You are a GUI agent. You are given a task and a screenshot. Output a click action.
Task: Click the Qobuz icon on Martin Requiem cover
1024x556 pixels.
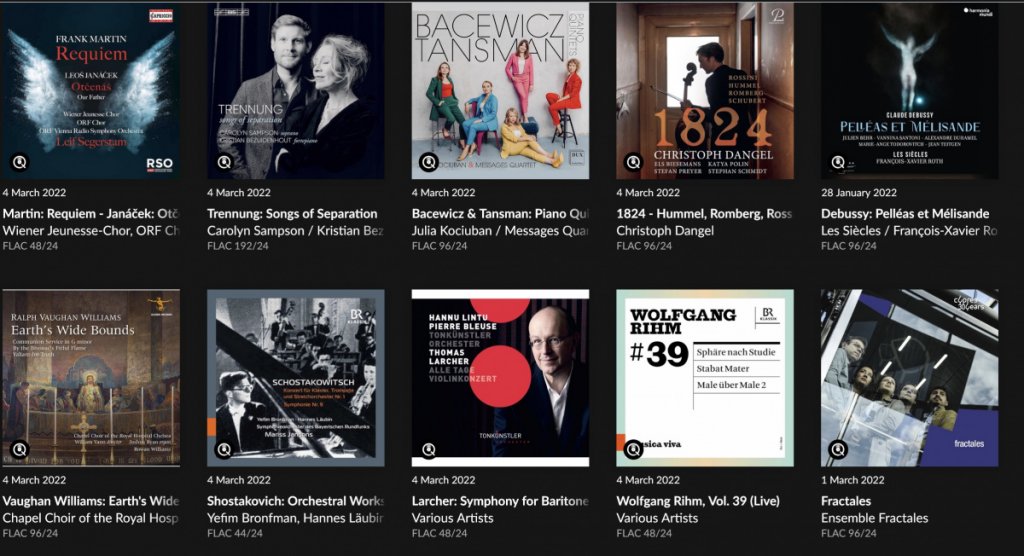click(x=20, y=162)
